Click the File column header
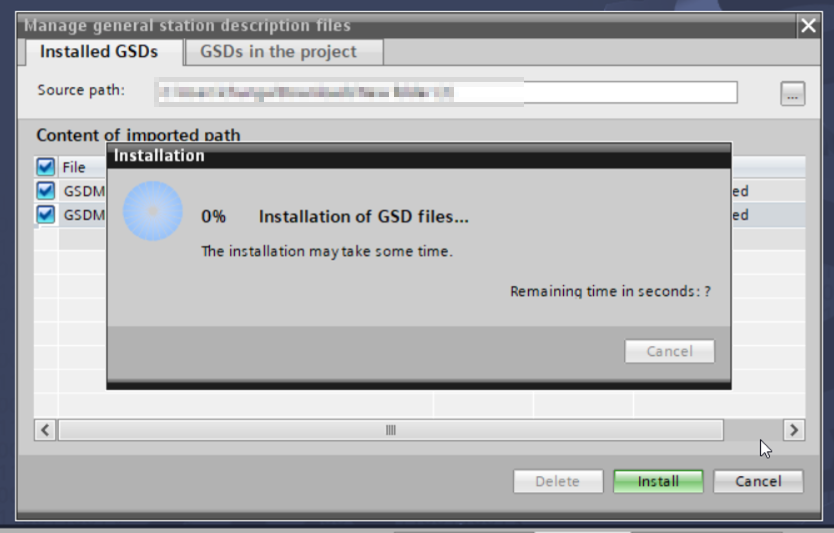Image resolution: width=834 pixels, height=533 pixels. 74,167
